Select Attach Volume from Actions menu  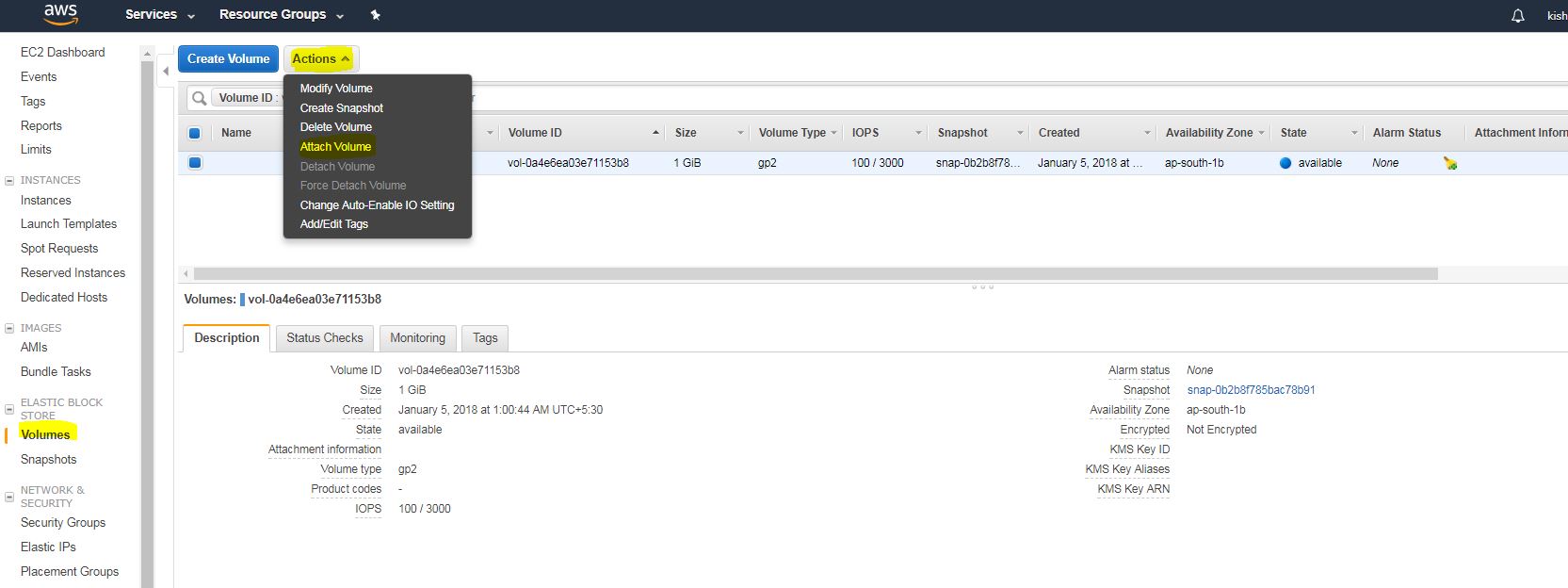[335, 147]
